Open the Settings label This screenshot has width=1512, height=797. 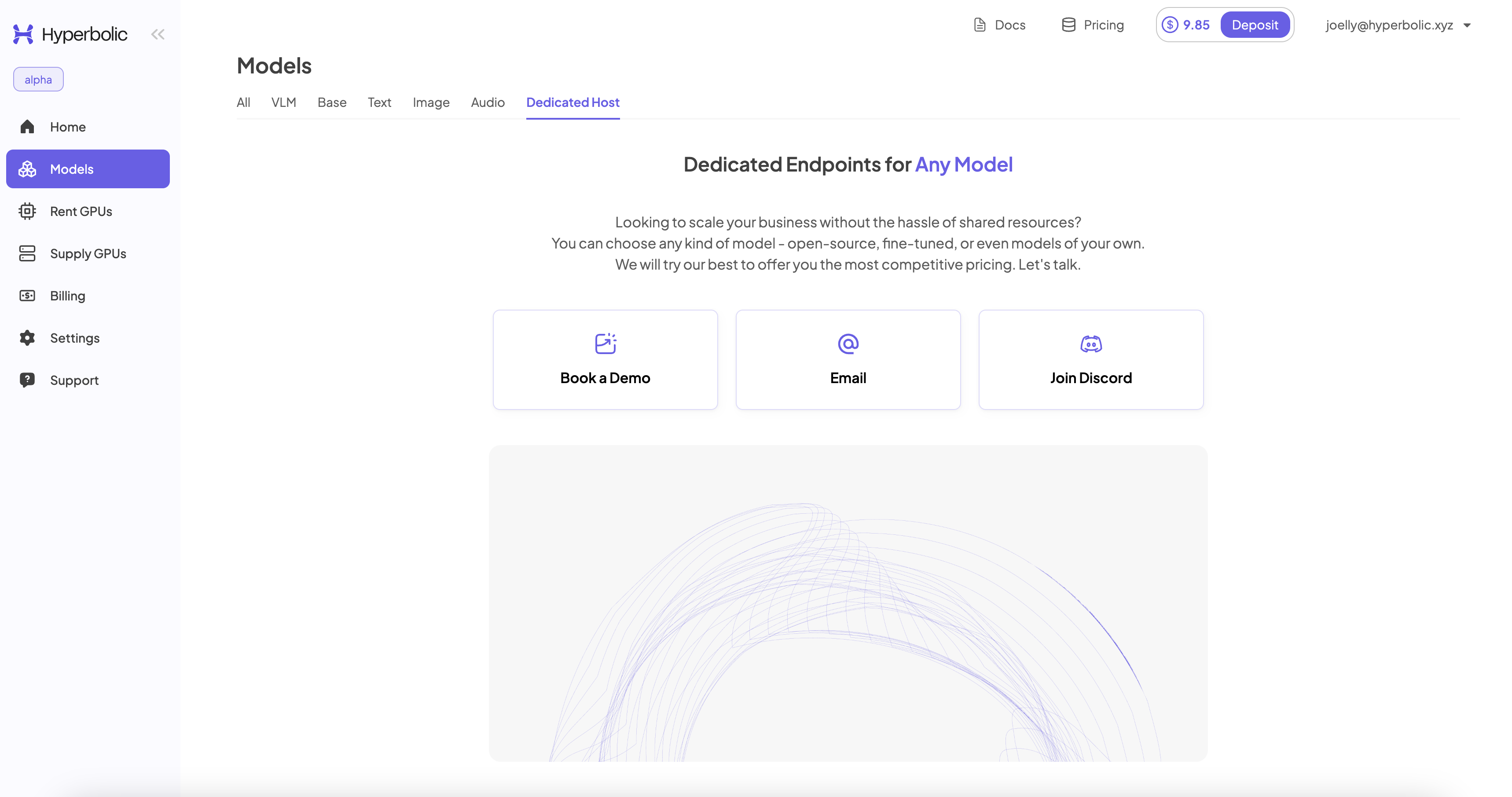tap(74, 338)
